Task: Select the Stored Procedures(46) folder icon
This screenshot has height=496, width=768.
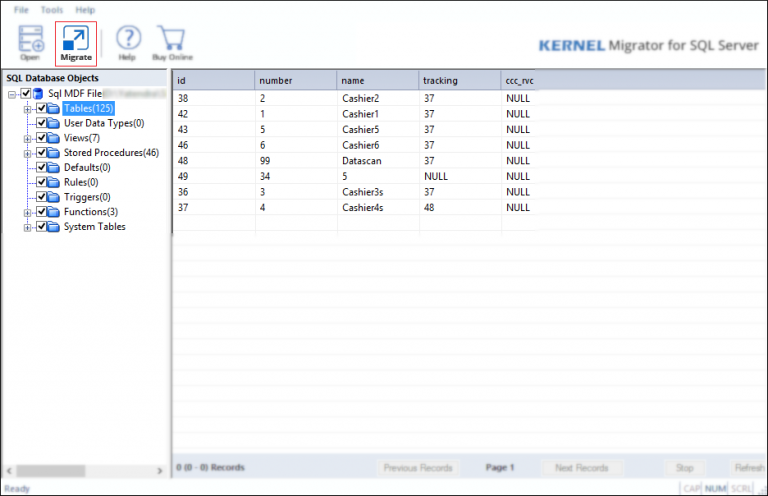Action: [54, 153]
